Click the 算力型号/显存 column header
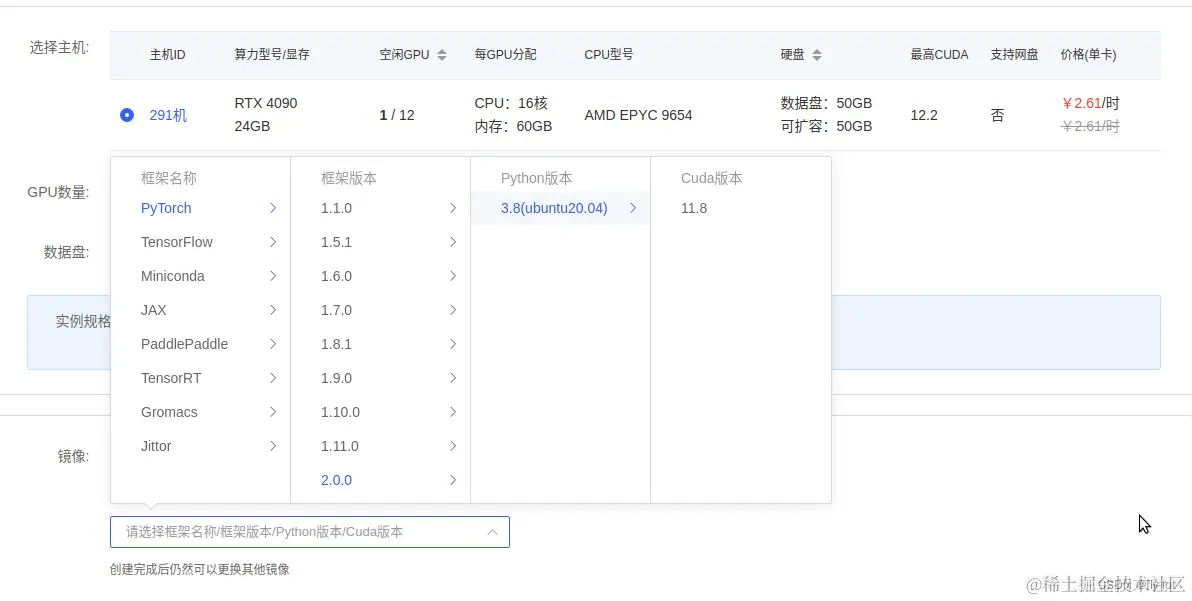The height and width of the screenshot is (601, 1192). pyautogui.click(x=271, y=55)
